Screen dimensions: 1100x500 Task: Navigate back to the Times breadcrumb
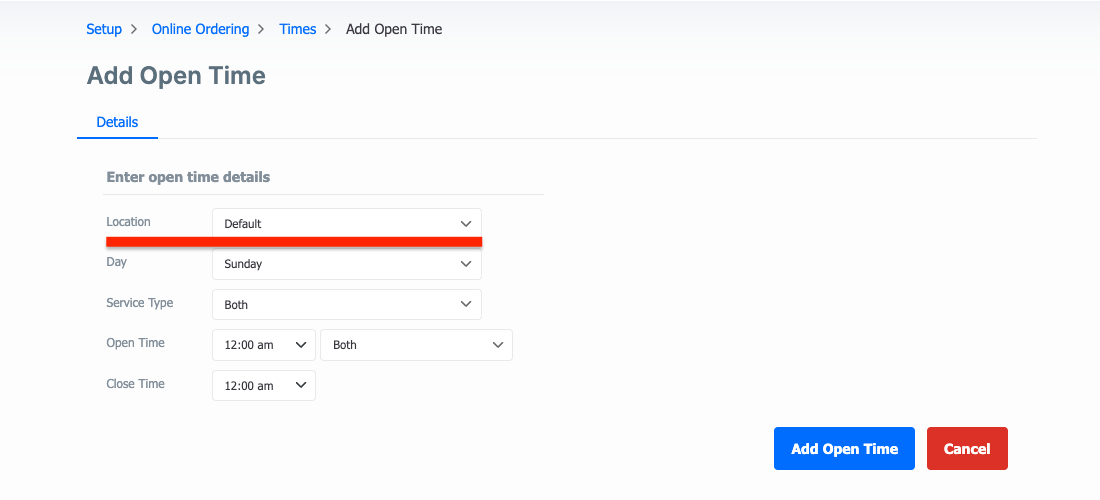[x=297, y=29]
